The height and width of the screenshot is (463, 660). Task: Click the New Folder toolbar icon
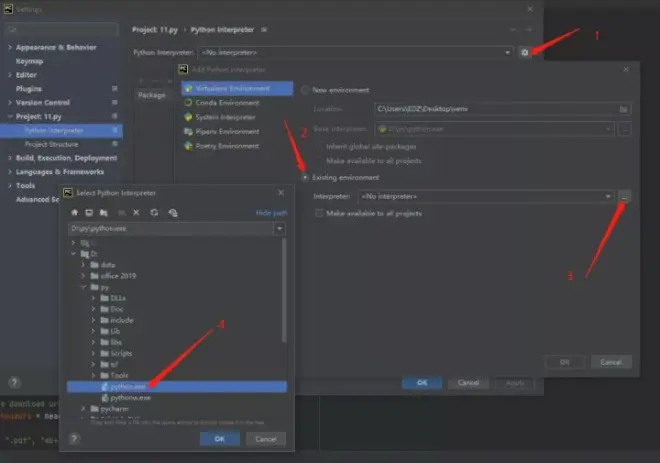point(122,213)
